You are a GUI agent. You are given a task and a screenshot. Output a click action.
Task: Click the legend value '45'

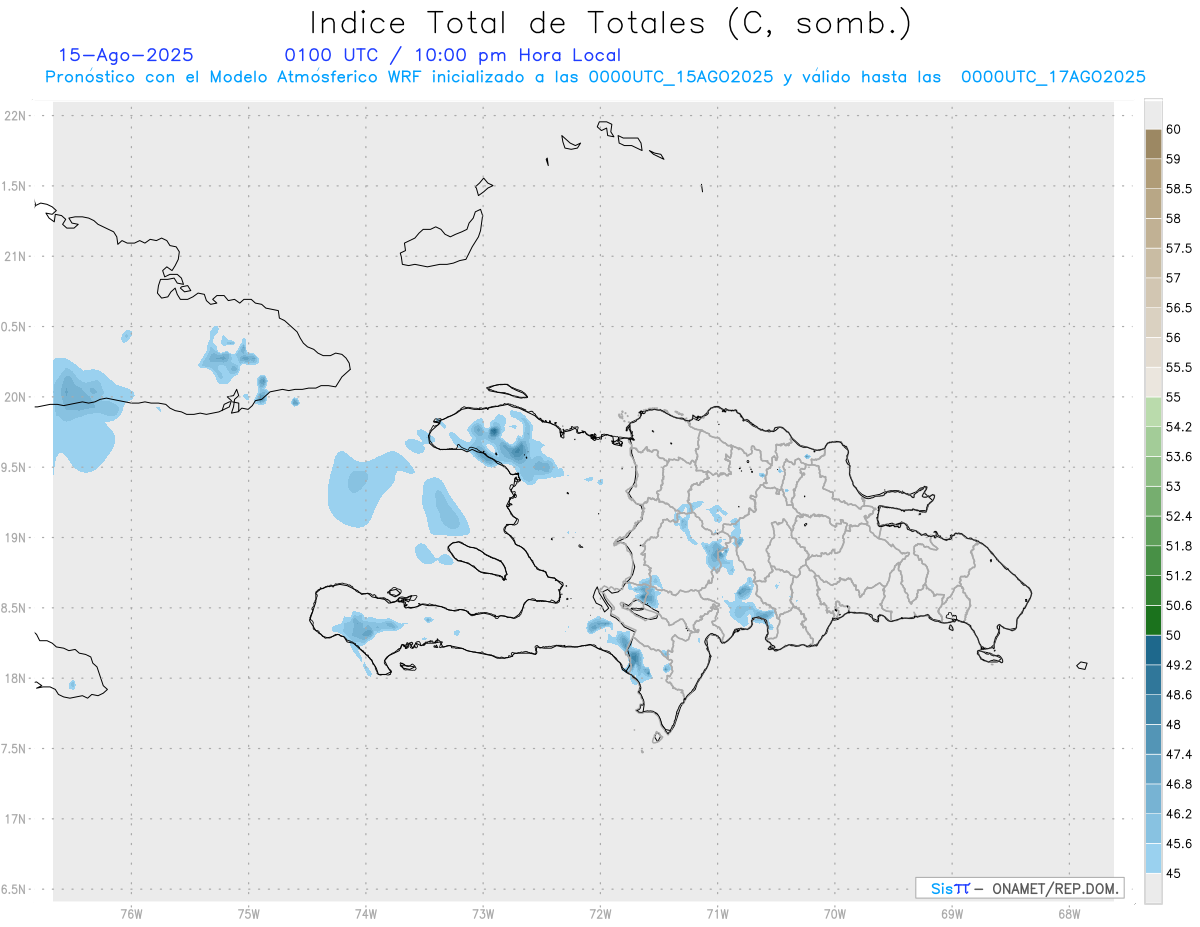1173,873
